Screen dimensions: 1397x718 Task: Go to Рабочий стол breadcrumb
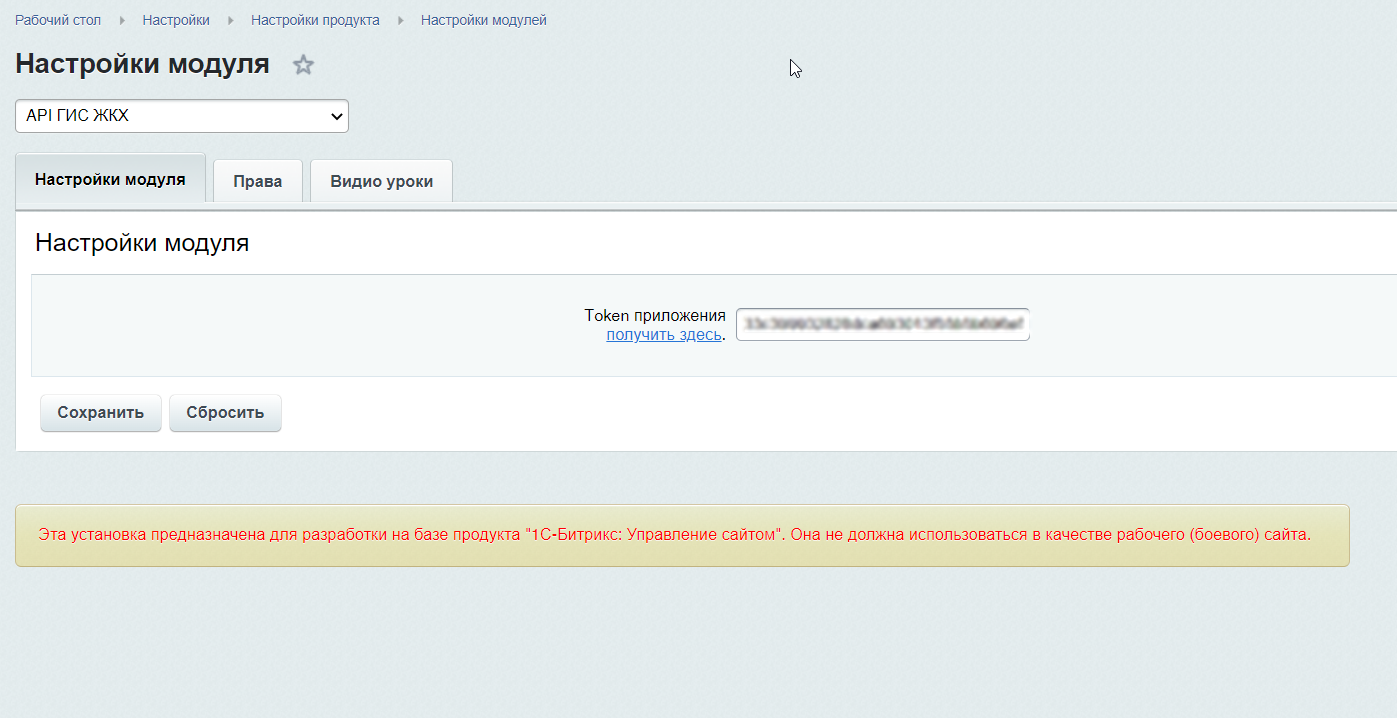tap(58, 20)
